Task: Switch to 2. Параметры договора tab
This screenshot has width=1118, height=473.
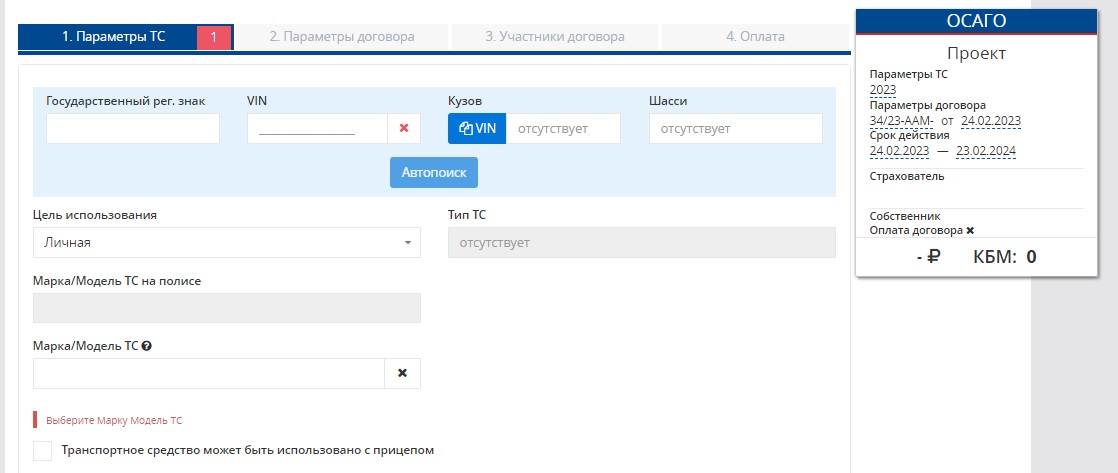Action: click(342, 37)
